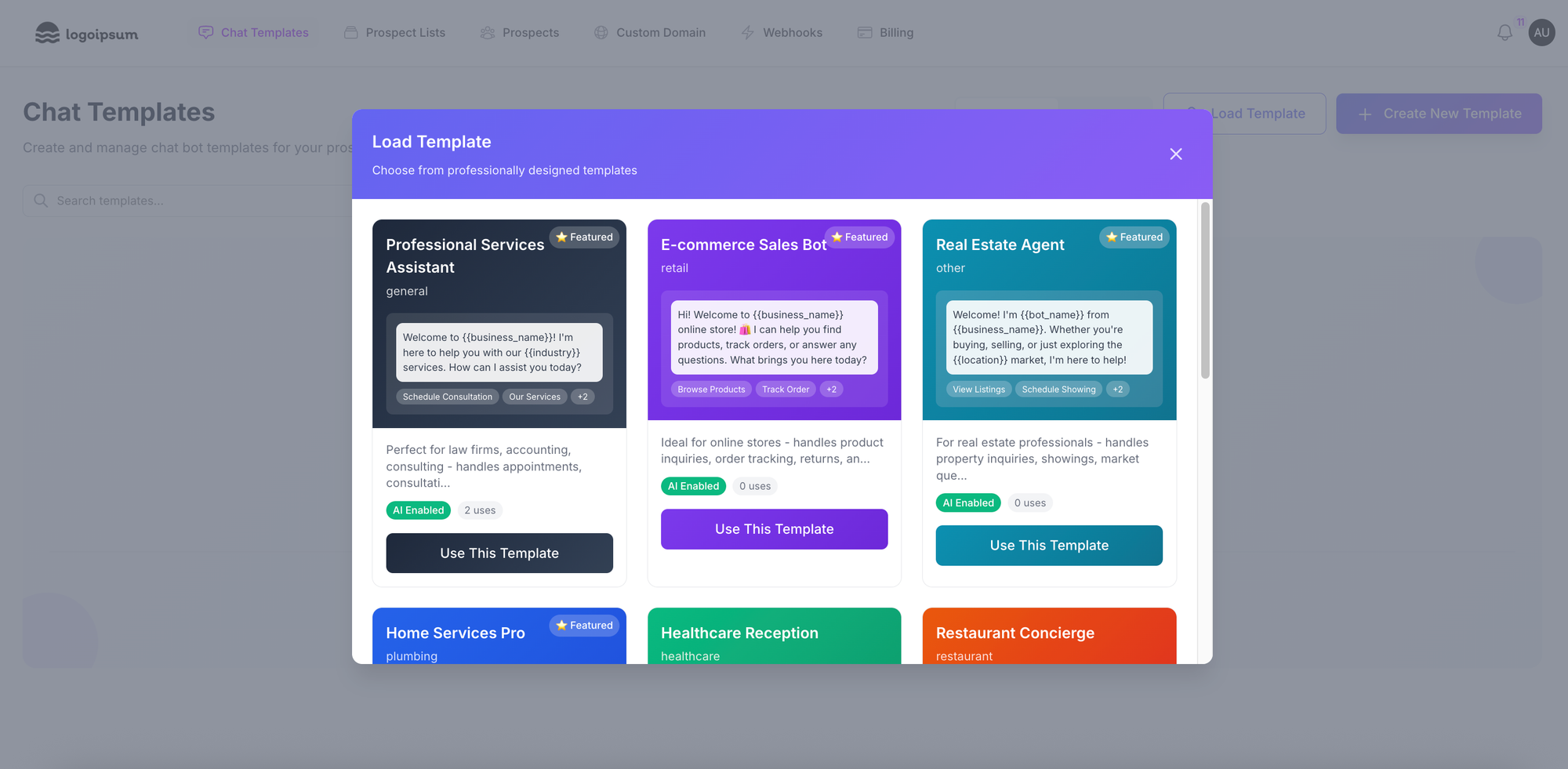Viewport: 1568px width, 769px height.
Task: Click the modal's vertical scrollbar
Action: coord(1205,290)
